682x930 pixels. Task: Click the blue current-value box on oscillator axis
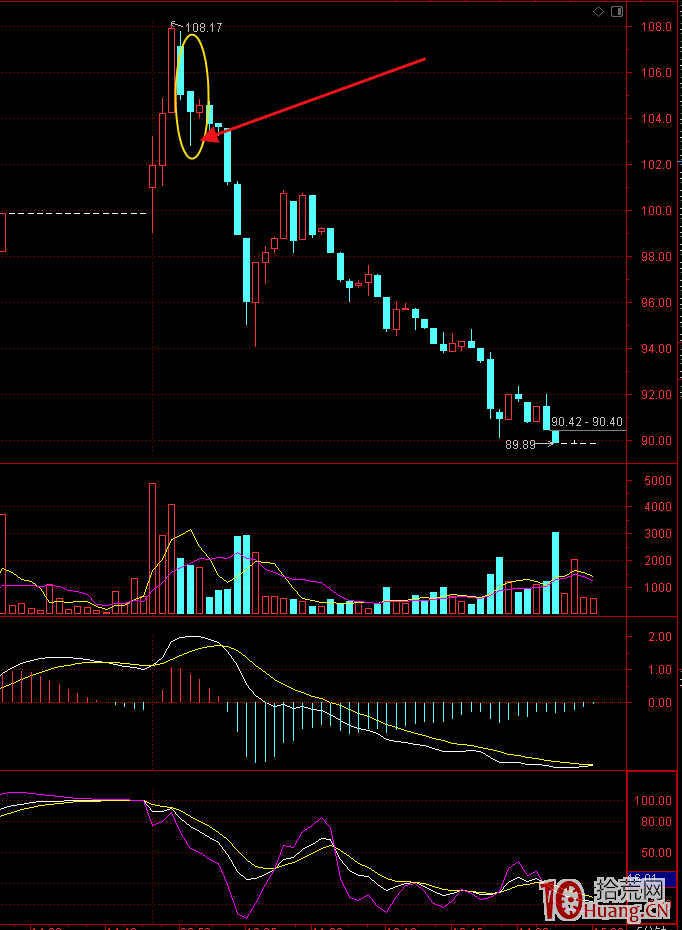click(652, 878)
